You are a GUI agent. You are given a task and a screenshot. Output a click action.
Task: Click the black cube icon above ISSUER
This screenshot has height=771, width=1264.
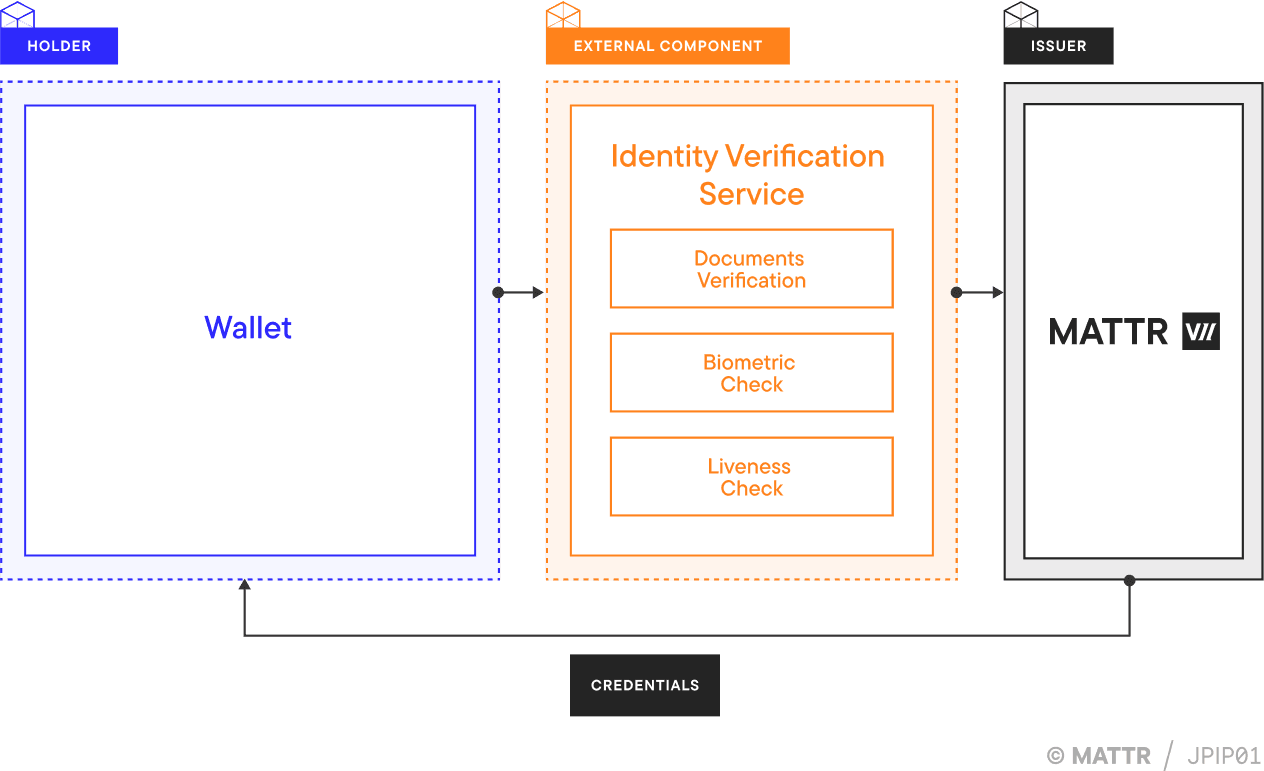[1021, 14]
